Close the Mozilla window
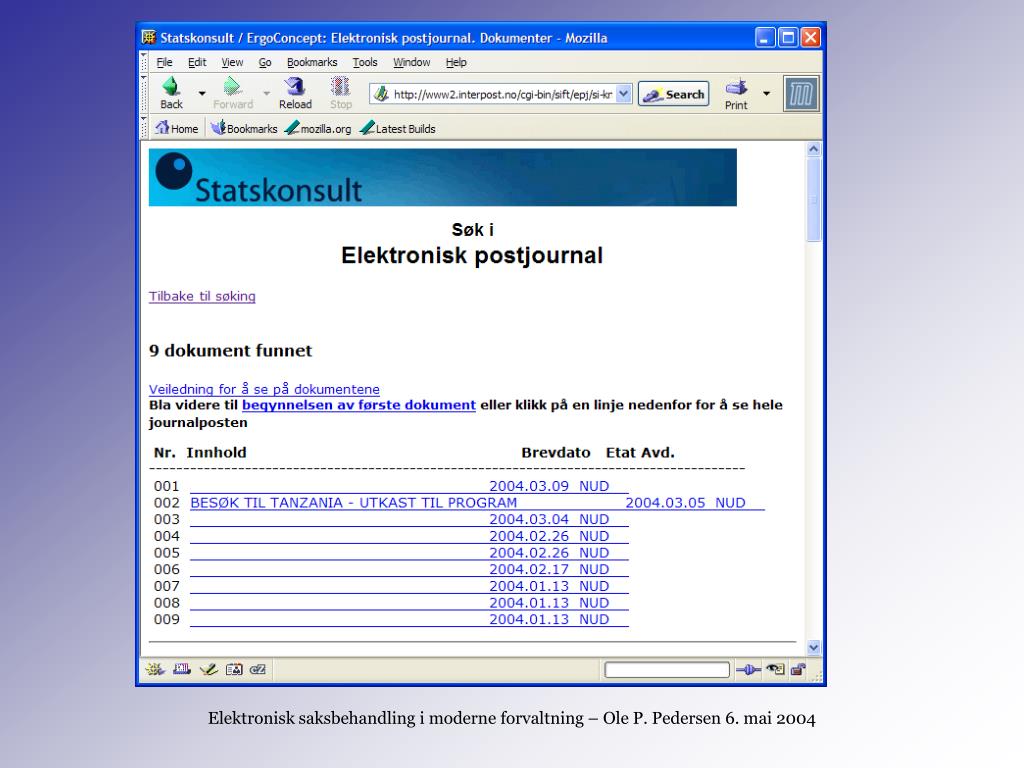The height and width of the screenshot is (768, 1024). [x=810, y=37]
